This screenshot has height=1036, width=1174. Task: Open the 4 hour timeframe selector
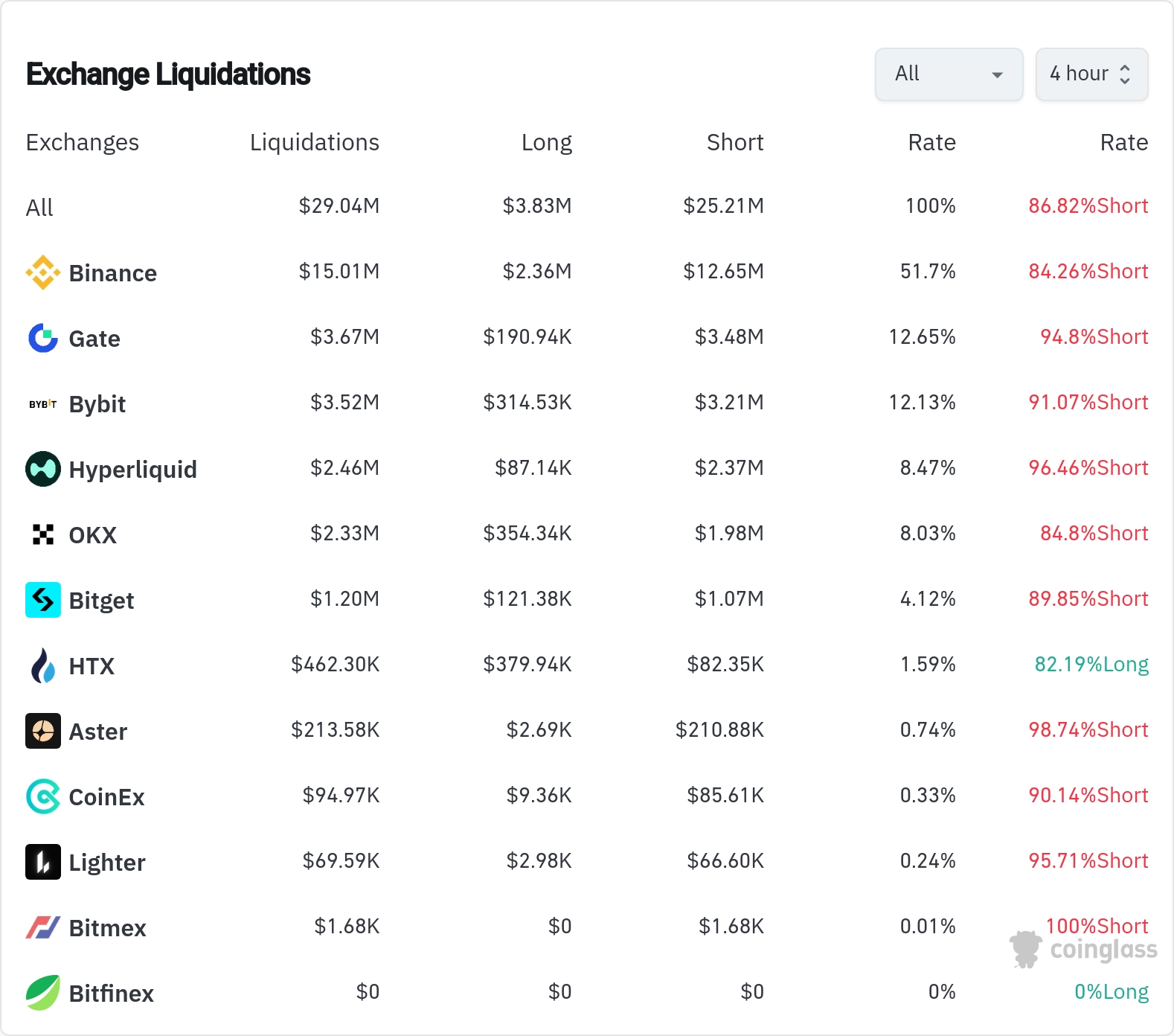pos(1092,74)
